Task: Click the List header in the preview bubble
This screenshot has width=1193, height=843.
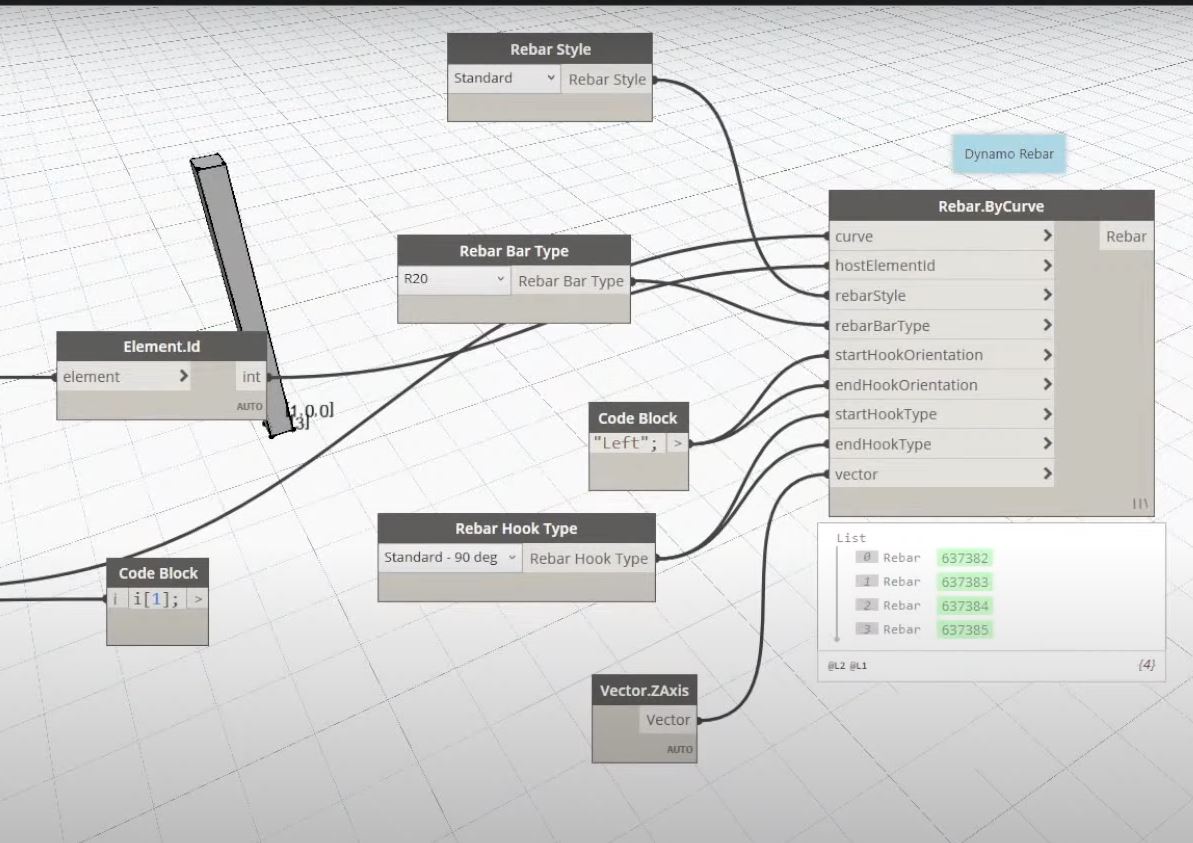Action: [851, 538]
